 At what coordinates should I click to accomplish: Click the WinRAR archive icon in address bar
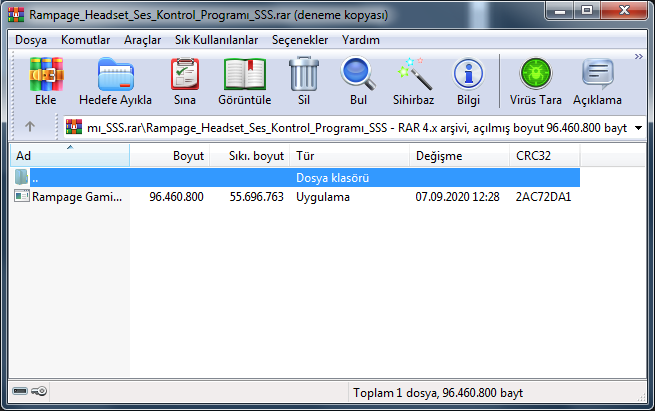coord(74,127)
